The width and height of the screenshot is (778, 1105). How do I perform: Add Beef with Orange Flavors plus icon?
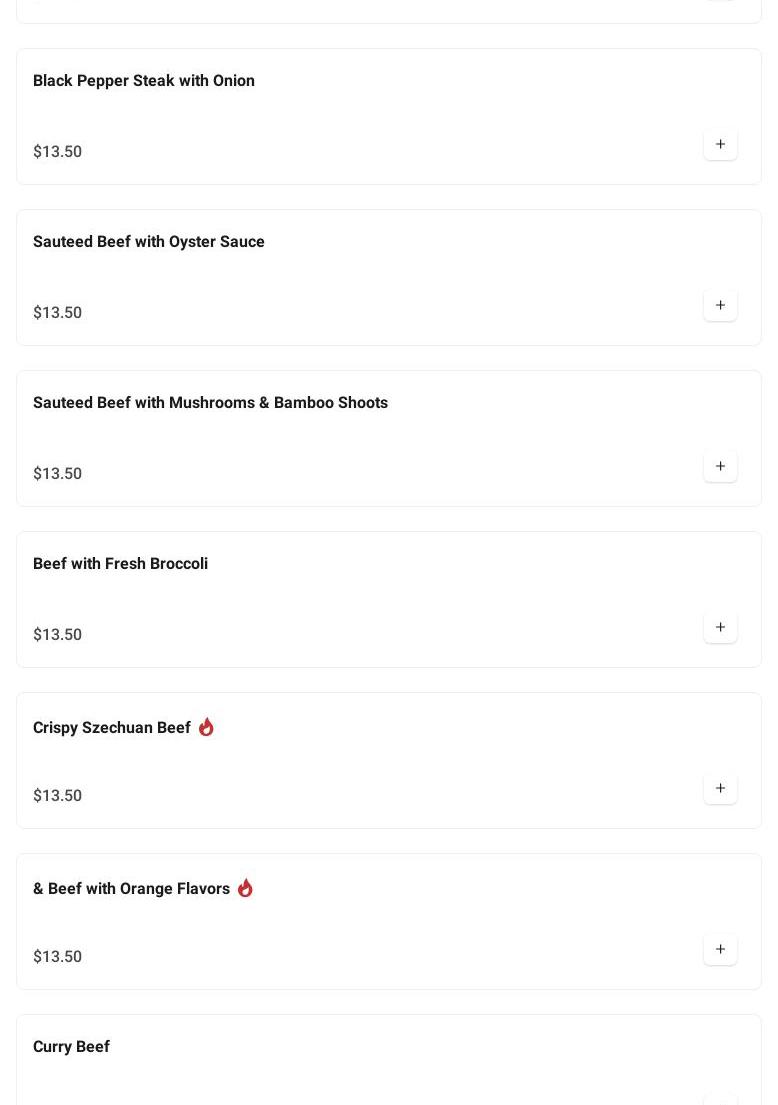(x=720, y=949)
